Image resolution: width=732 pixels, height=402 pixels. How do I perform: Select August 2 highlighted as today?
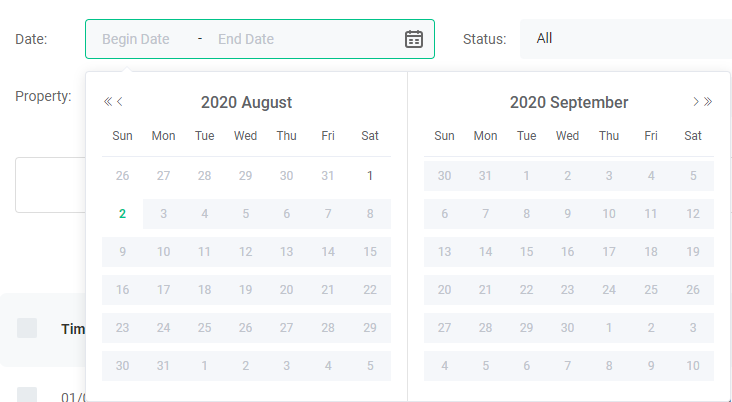point(122,213)
